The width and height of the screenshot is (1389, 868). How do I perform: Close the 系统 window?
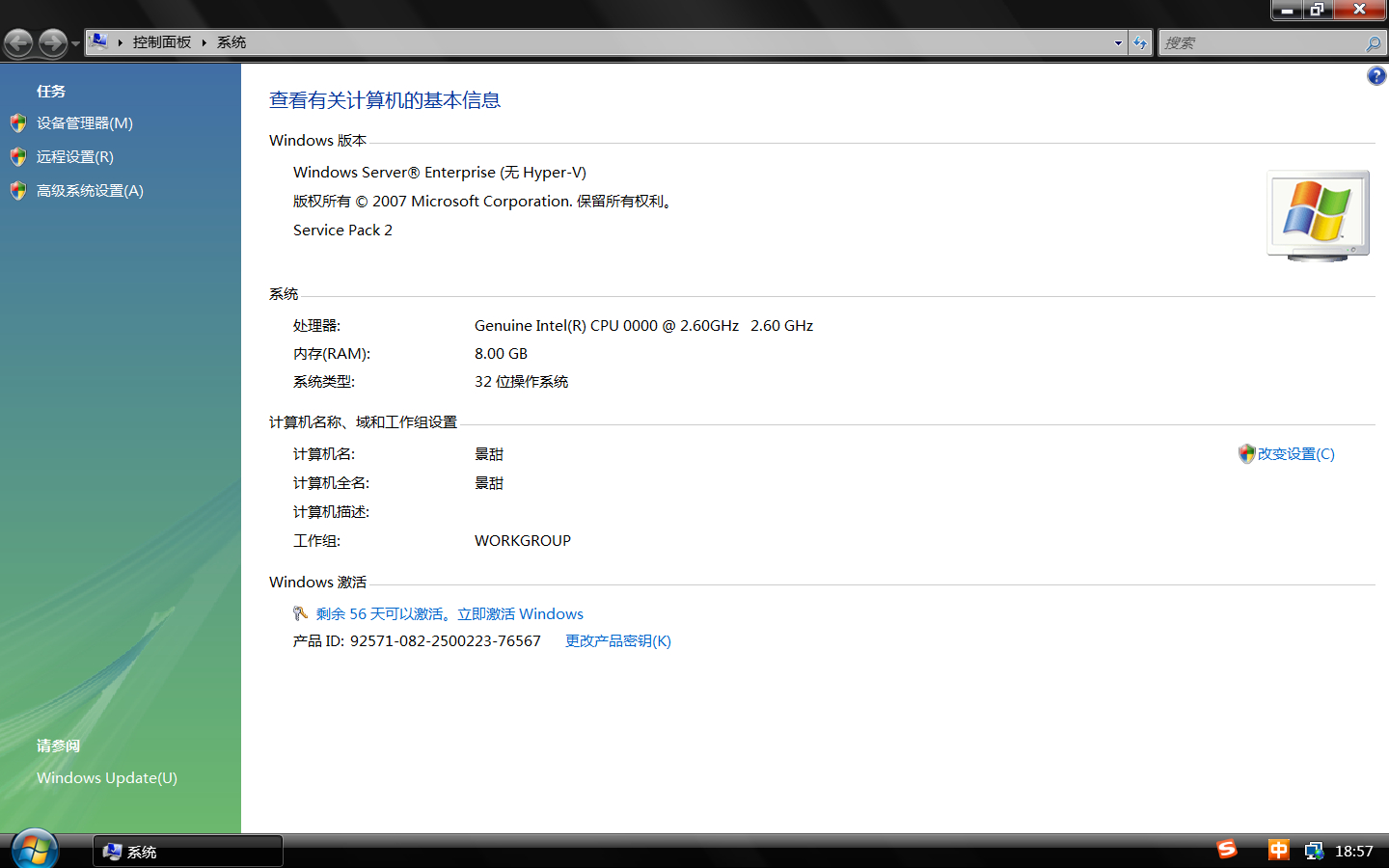[1359, 10]
